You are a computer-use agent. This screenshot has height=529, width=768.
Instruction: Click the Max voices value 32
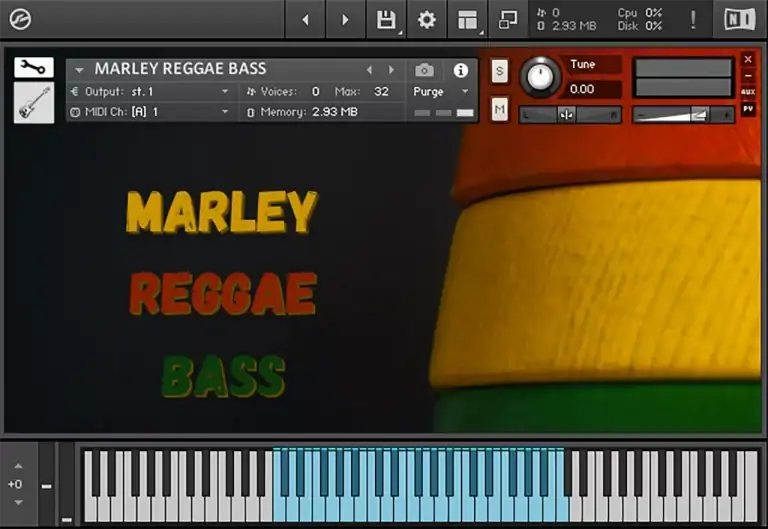tap(381, 92)
